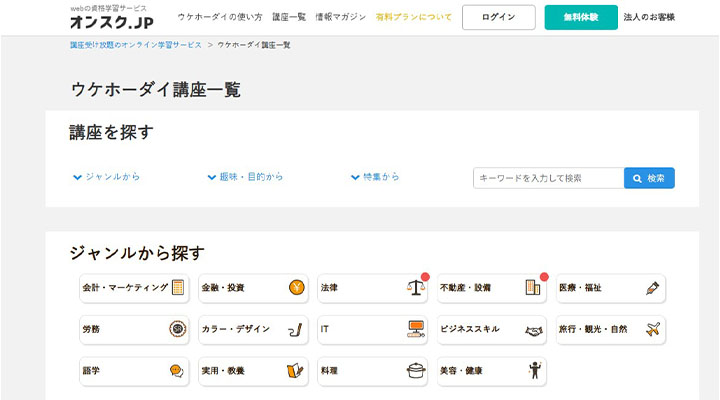This screenshot has width=720, height=400.
Task: Open 講座一覧 in the top navigation
Action: pyautogui.click(x=289, y=17)
